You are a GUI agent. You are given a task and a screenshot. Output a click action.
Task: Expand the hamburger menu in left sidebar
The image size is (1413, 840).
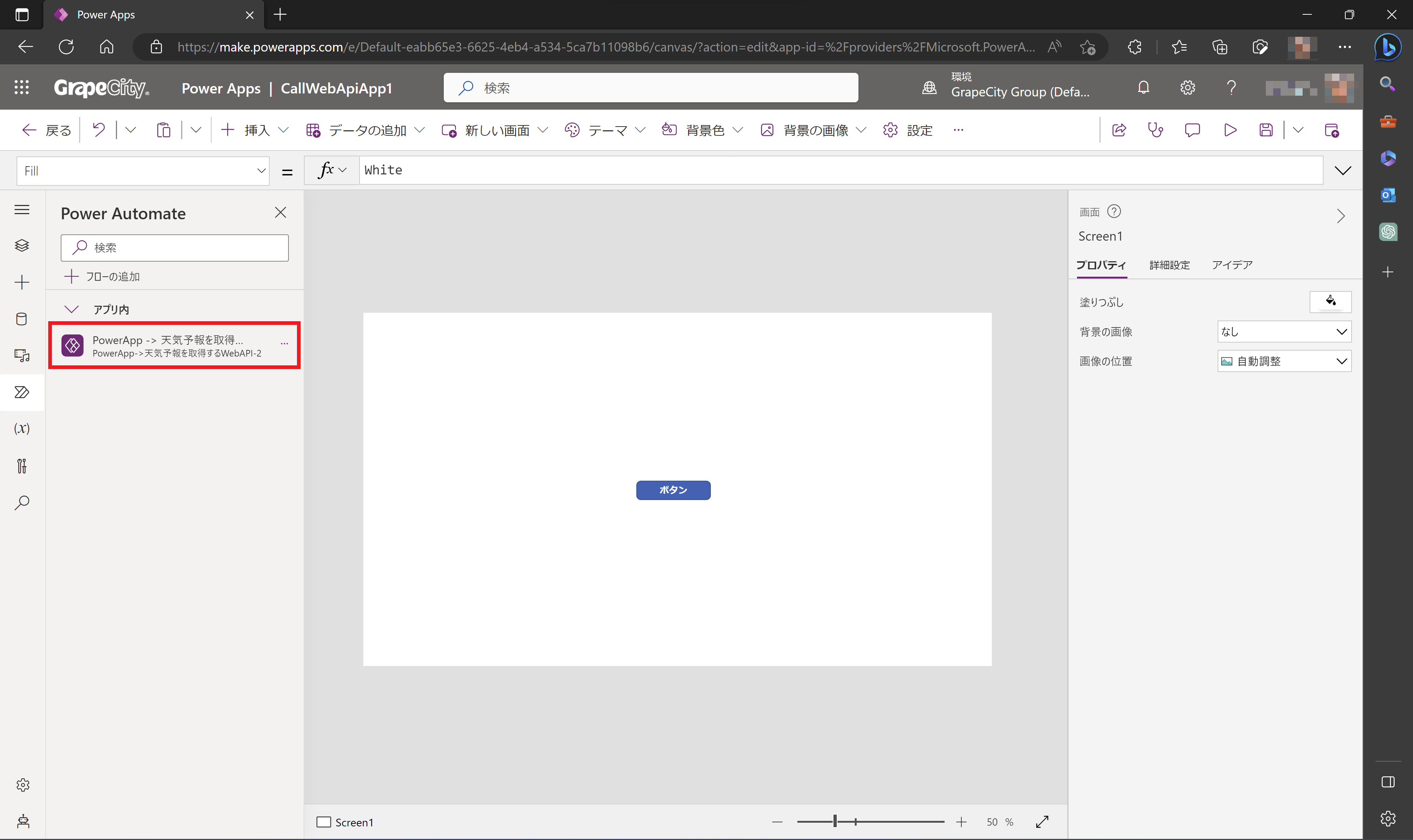21,210
